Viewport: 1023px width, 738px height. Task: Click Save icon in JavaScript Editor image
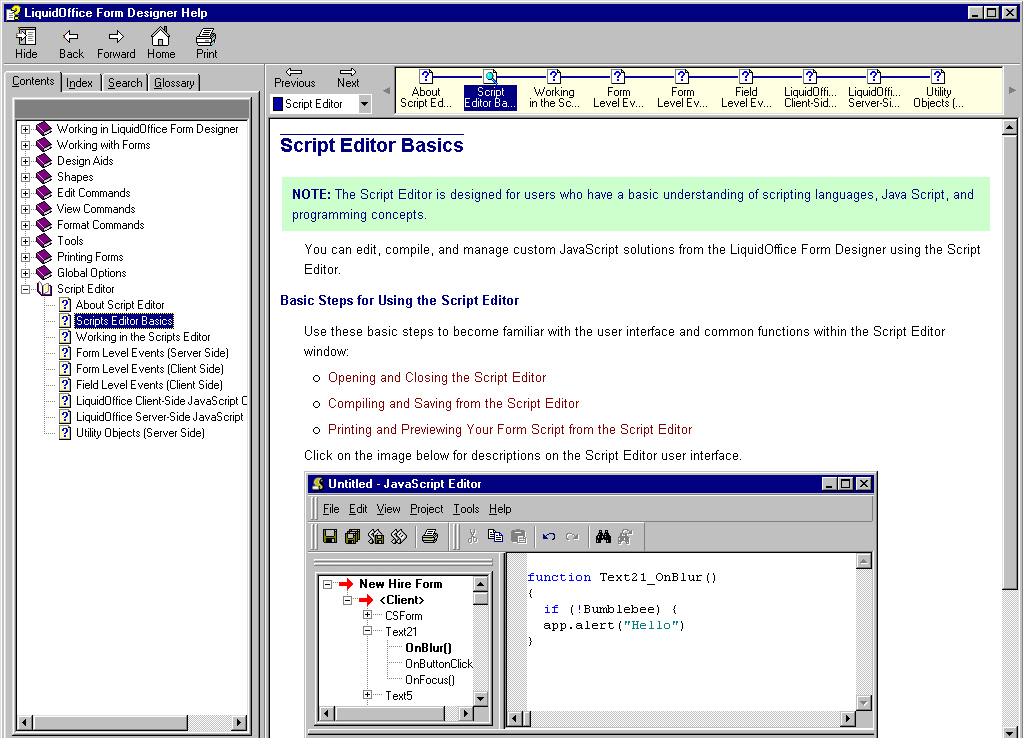330,536
